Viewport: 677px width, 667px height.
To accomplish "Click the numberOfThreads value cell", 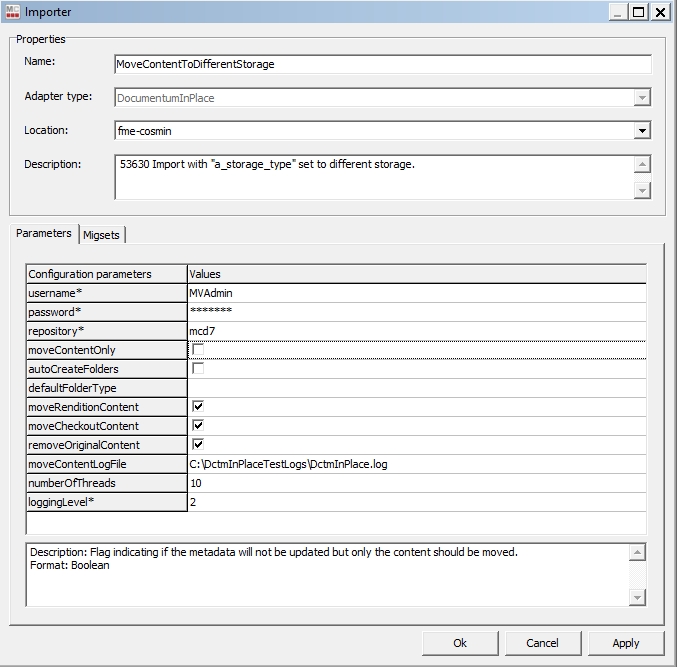I will (x=416, y=483).
